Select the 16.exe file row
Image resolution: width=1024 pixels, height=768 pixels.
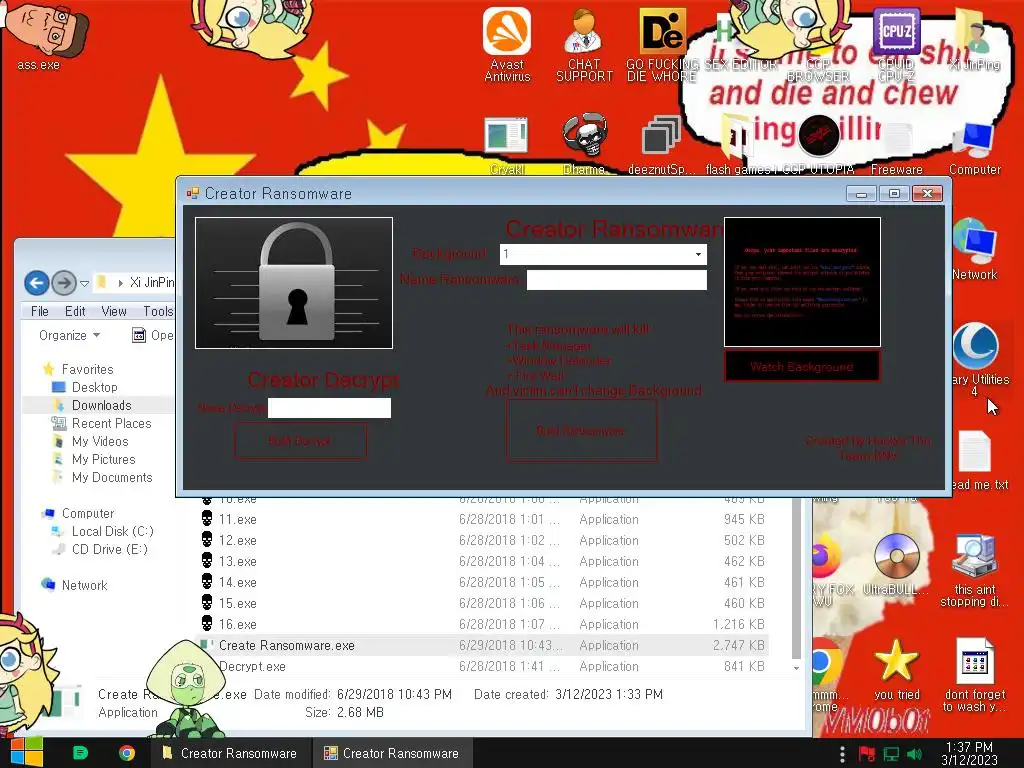(483, 624)
